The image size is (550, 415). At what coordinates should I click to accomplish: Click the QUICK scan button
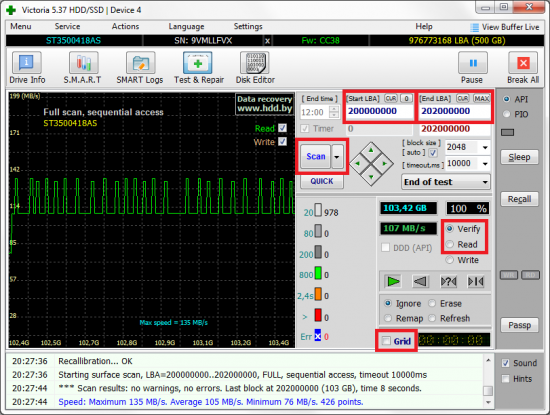click(x=322, y=181)
